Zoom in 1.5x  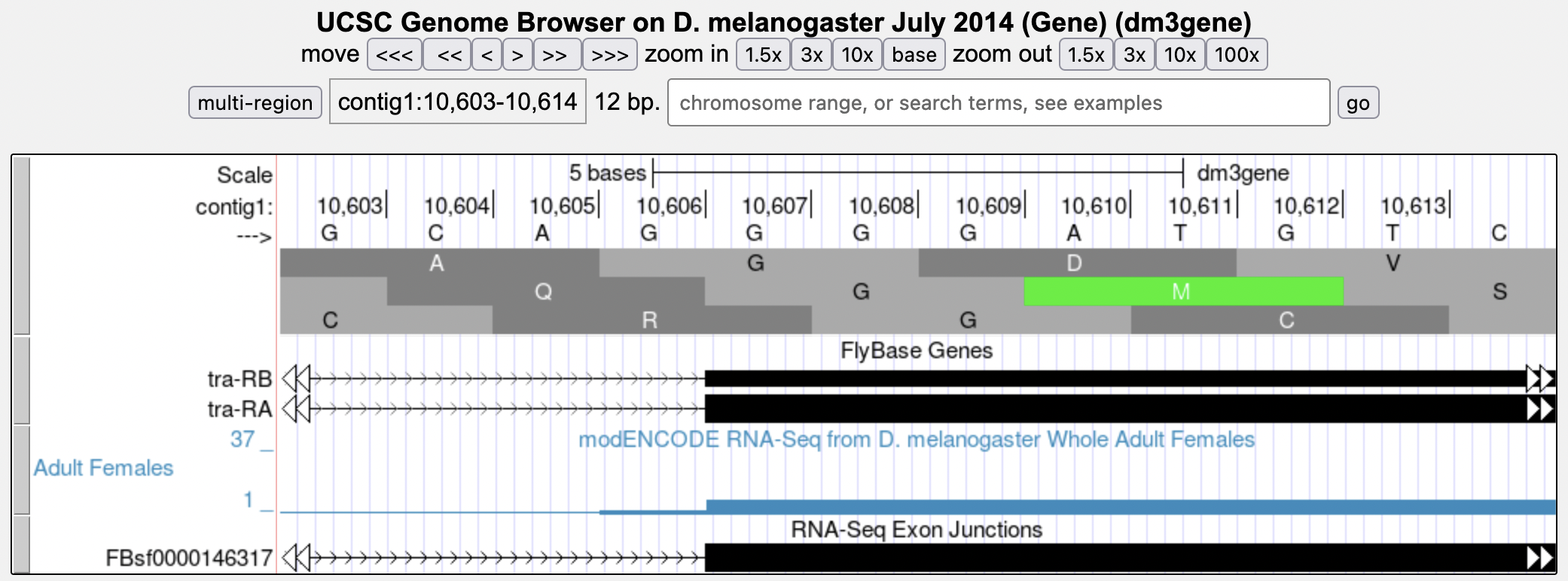pyautogui.click(x=763, y=55)
